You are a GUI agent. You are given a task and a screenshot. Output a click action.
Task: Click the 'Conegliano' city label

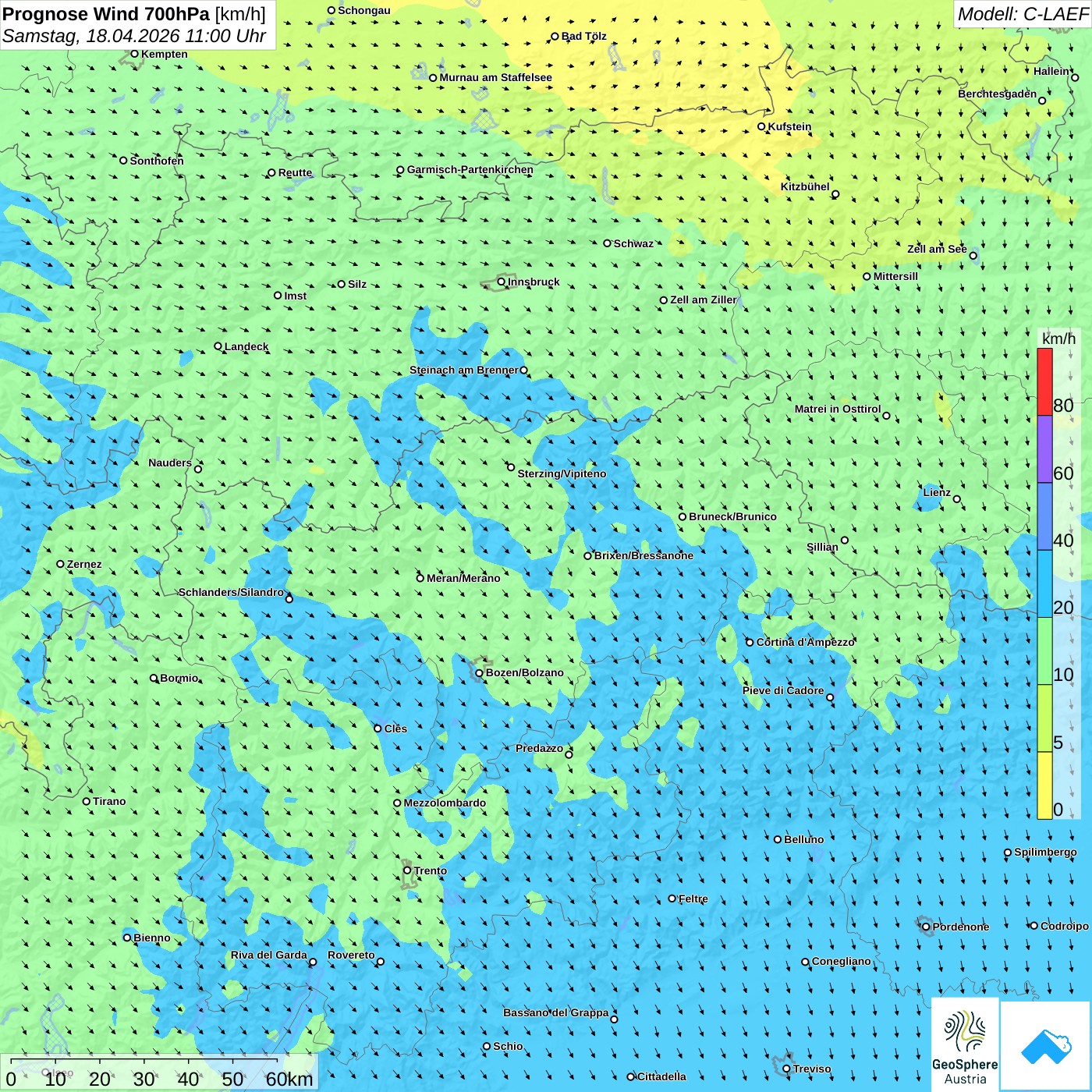pos(842,961)
